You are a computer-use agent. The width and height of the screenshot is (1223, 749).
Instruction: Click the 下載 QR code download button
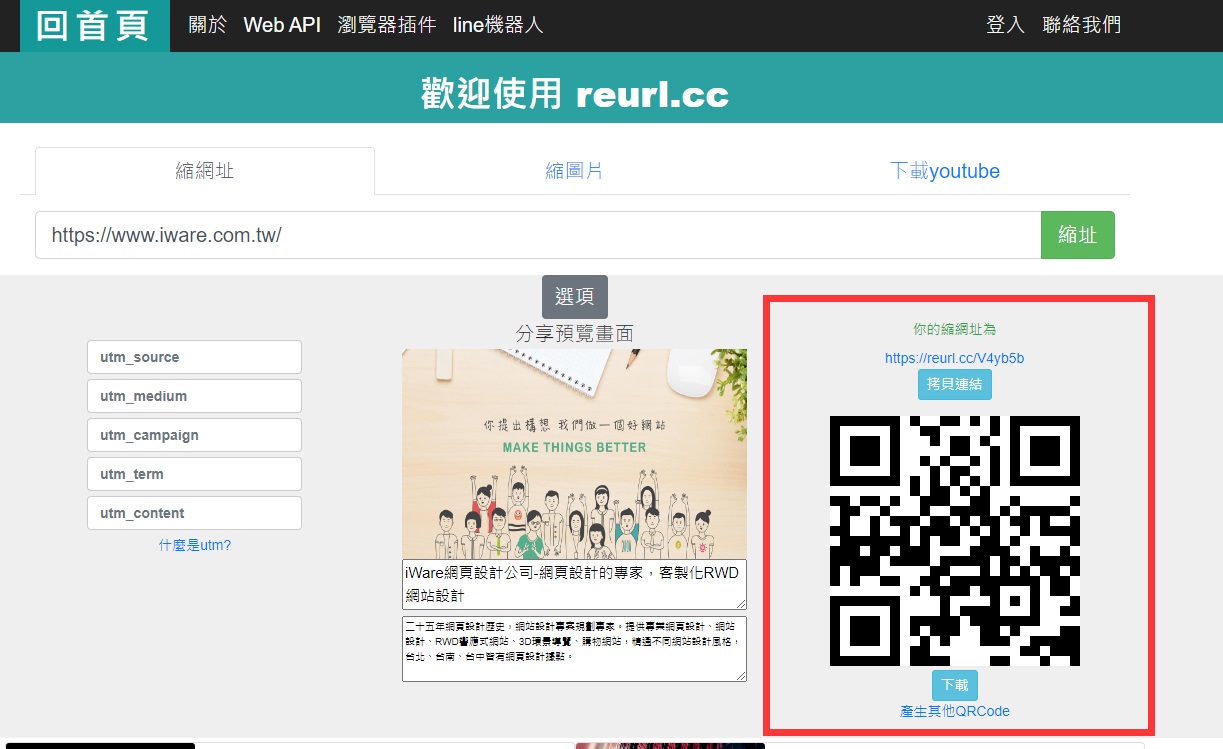954,685
